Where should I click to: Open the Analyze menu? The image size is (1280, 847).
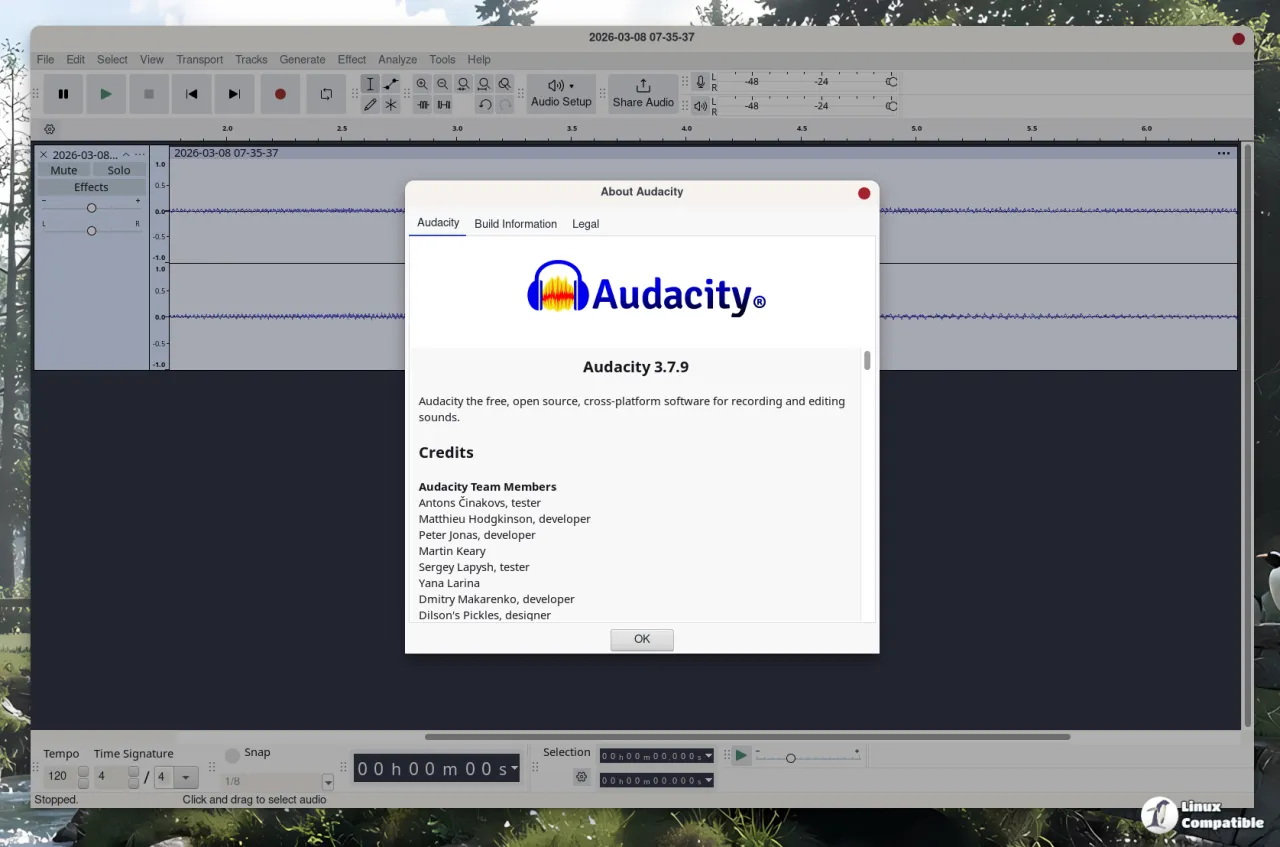pyautogui.click(x=398, y=60)
